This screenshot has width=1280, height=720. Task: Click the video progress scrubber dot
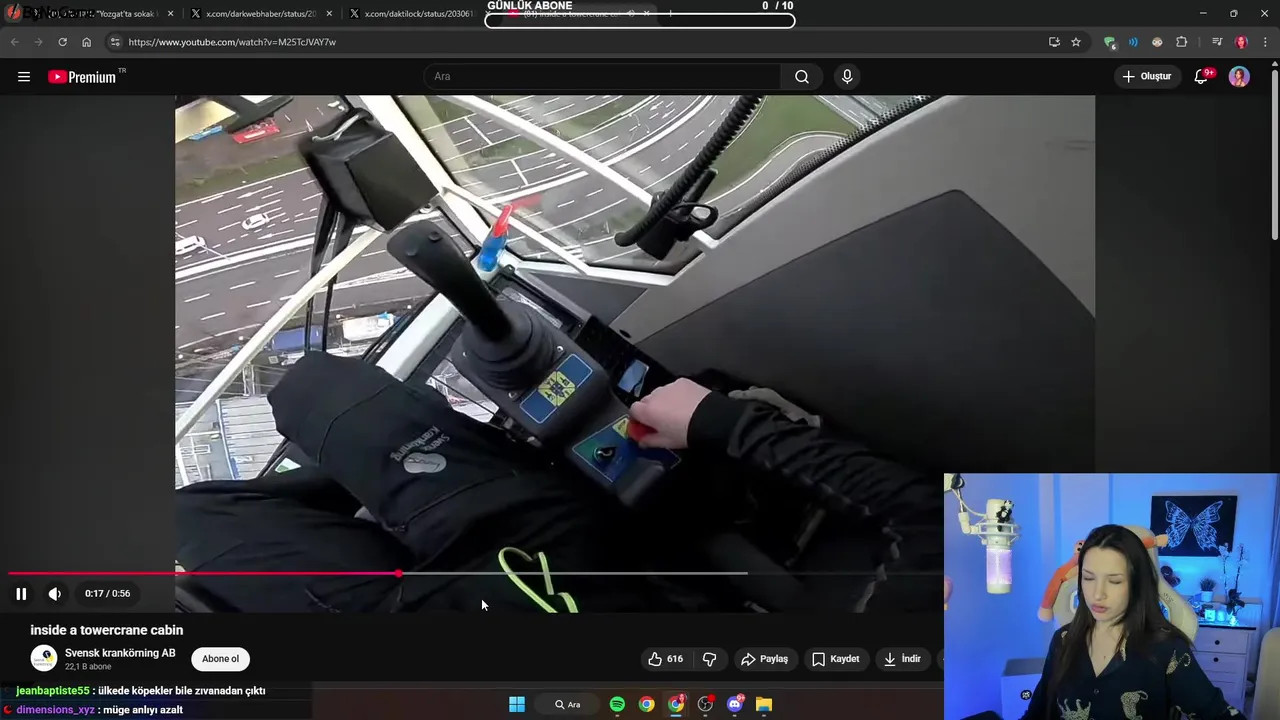(399, 574)
